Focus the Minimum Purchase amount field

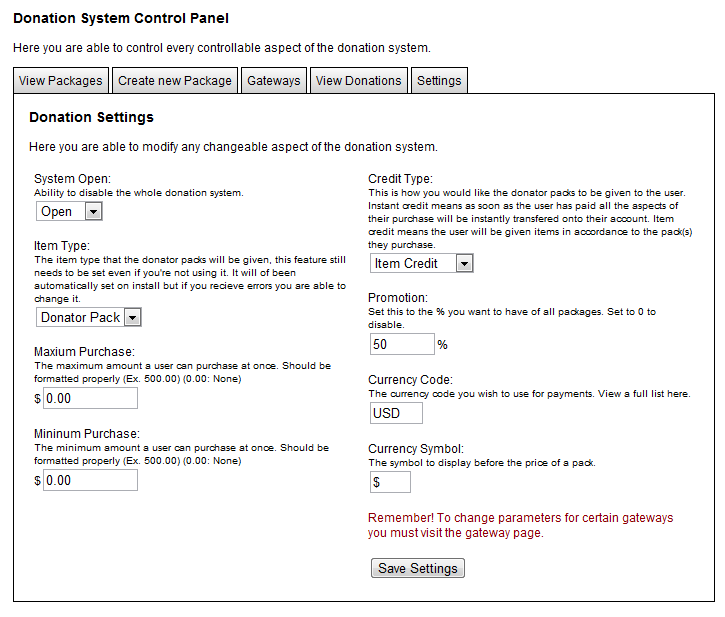[x=90, y=480]
